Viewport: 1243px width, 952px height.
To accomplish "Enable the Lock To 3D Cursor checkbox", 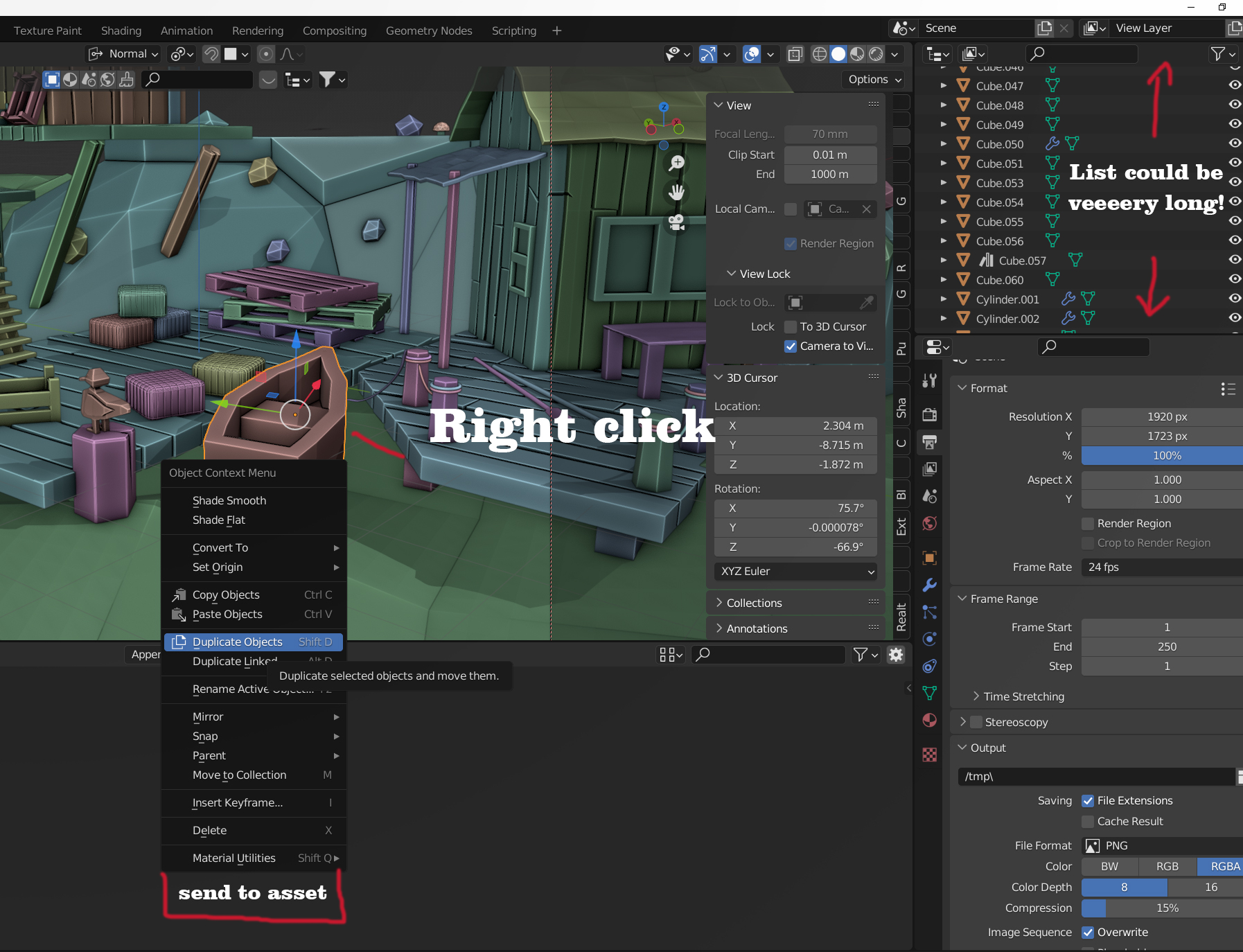I will 791,326.
